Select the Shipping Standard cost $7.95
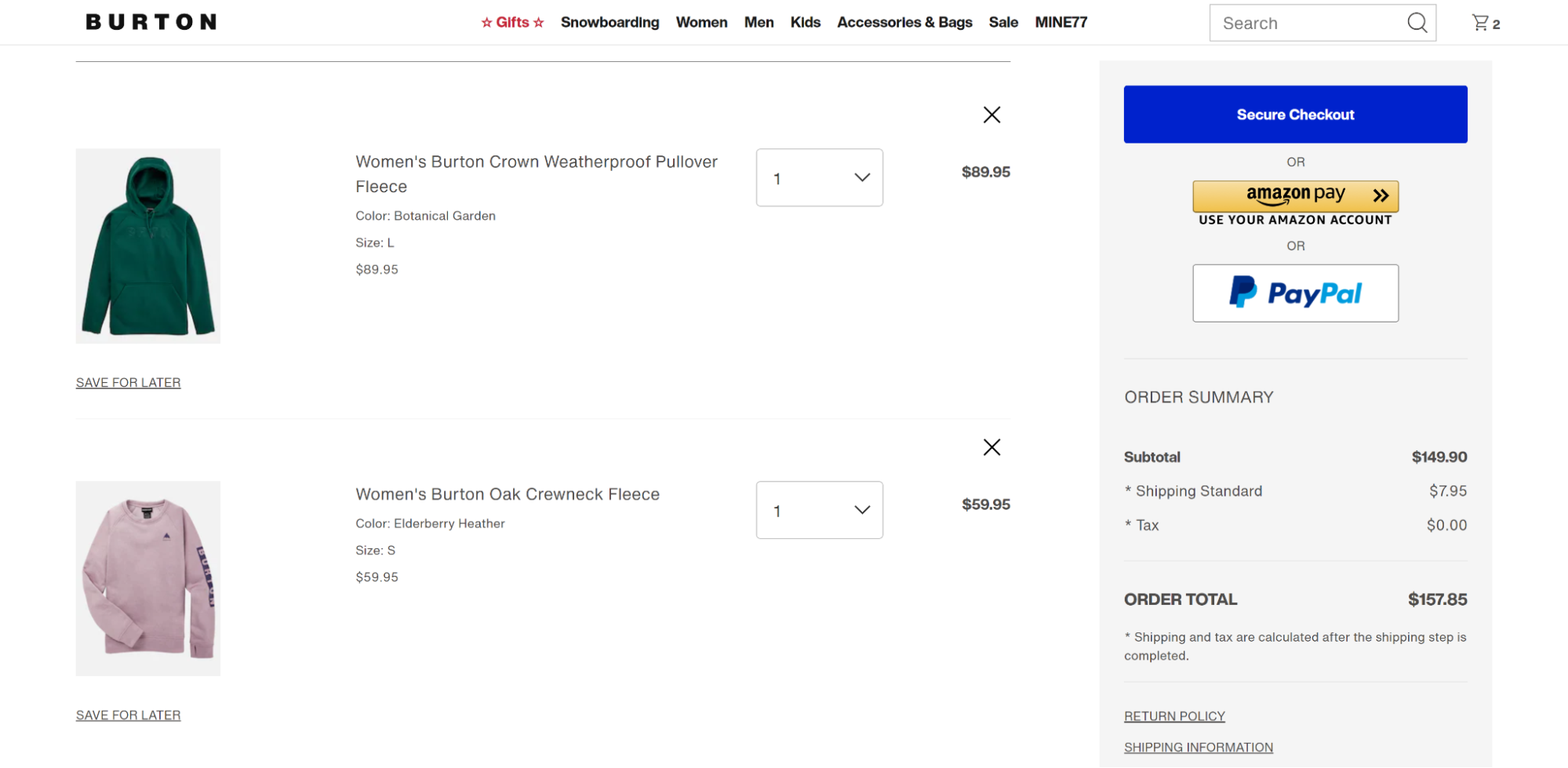Image resolution: width=1568 pixels, height=768 pixels. (1448, 491)
